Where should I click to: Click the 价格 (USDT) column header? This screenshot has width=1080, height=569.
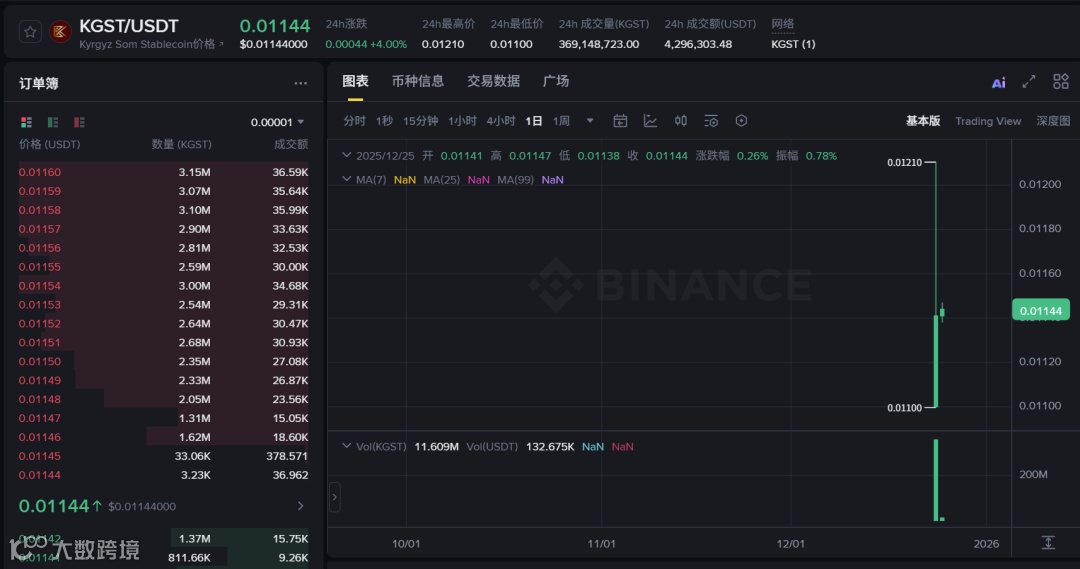coord(50,145)
